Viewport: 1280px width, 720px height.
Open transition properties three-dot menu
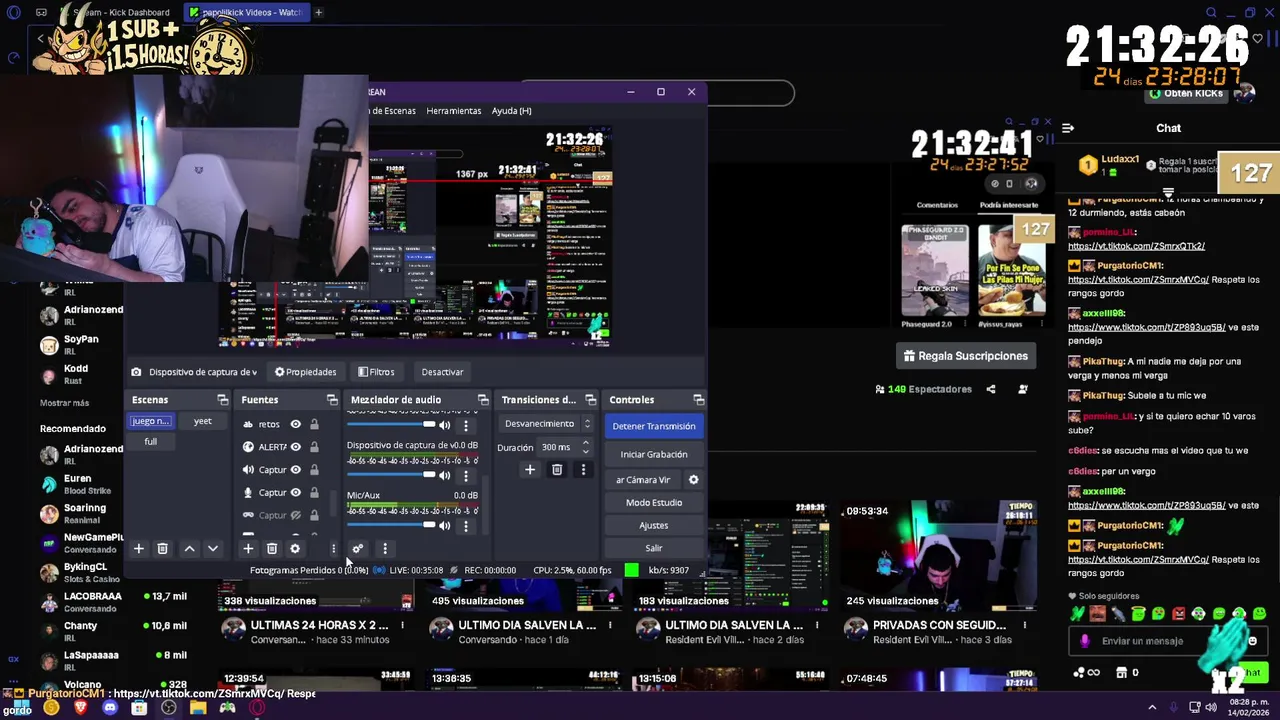pyautogui.click(x=583, y=470)
